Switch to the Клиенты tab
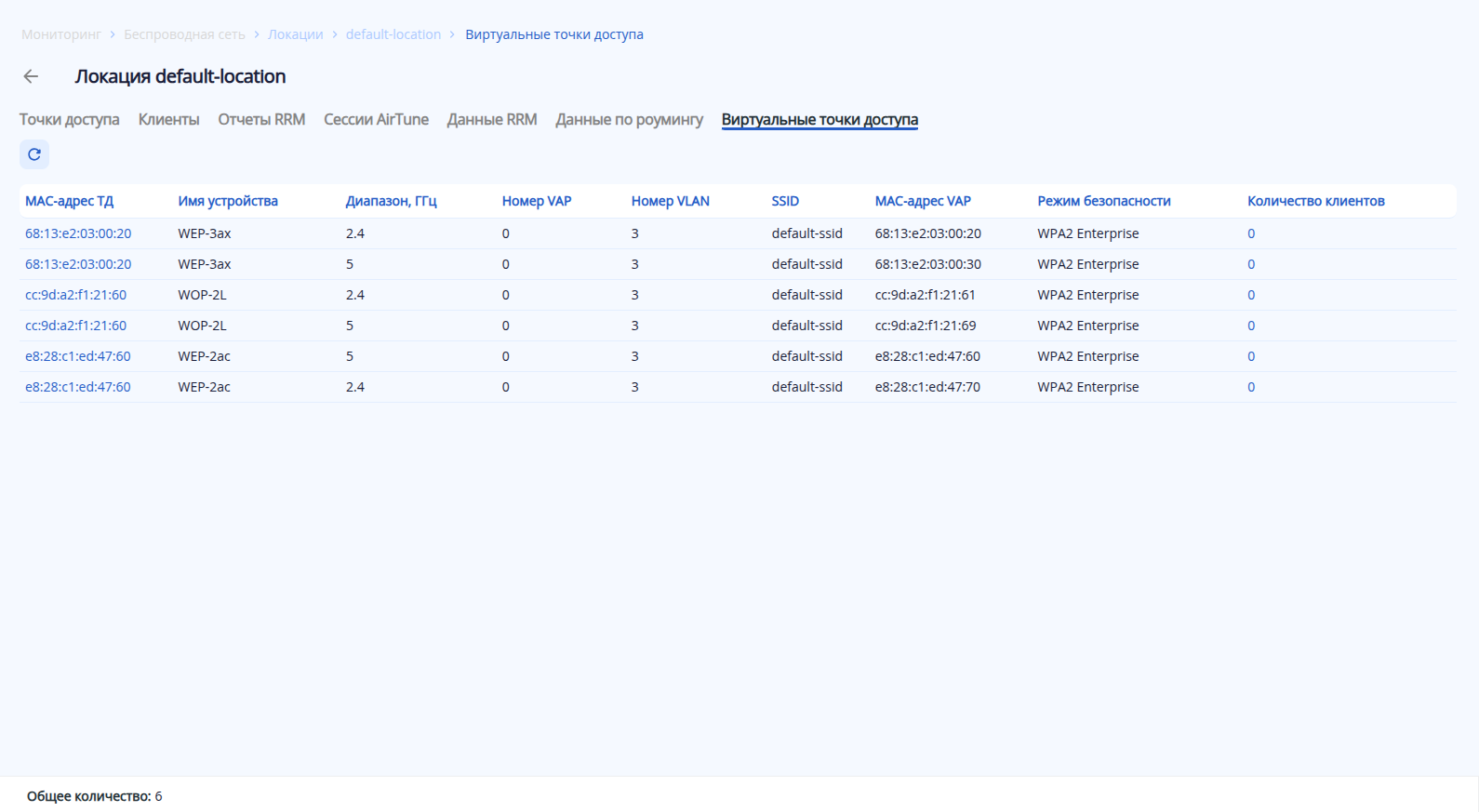The image size is (1479, 812). coord(168,119)
